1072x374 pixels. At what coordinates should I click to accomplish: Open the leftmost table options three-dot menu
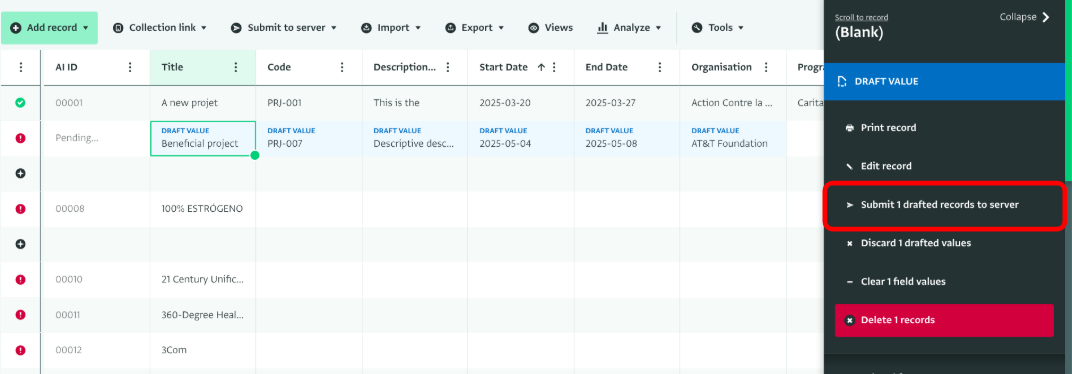coord(21,67)
